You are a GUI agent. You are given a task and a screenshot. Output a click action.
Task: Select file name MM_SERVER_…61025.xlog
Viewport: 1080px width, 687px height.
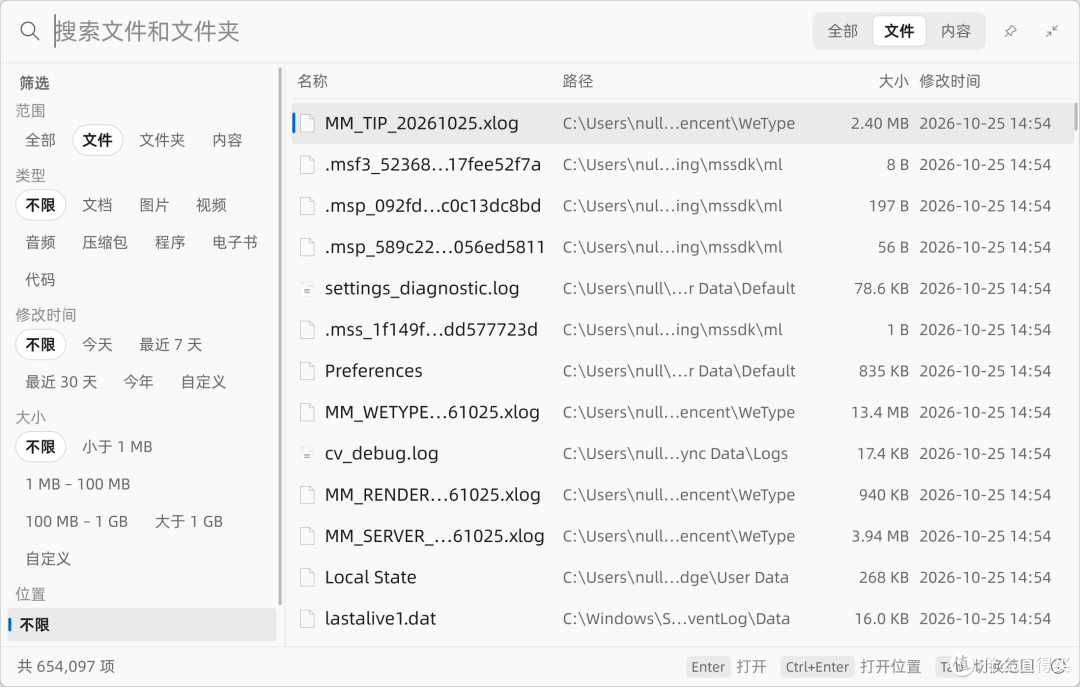435,536
